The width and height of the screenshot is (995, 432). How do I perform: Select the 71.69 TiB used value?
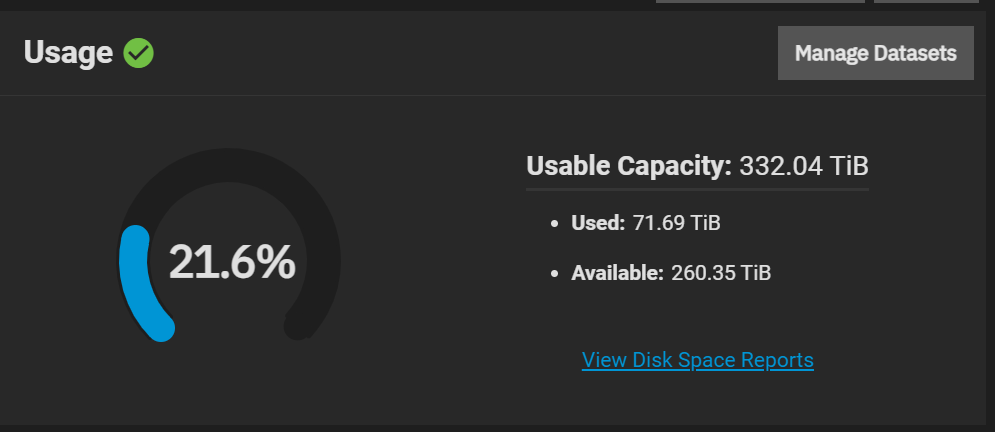click(x=676, y=223)
